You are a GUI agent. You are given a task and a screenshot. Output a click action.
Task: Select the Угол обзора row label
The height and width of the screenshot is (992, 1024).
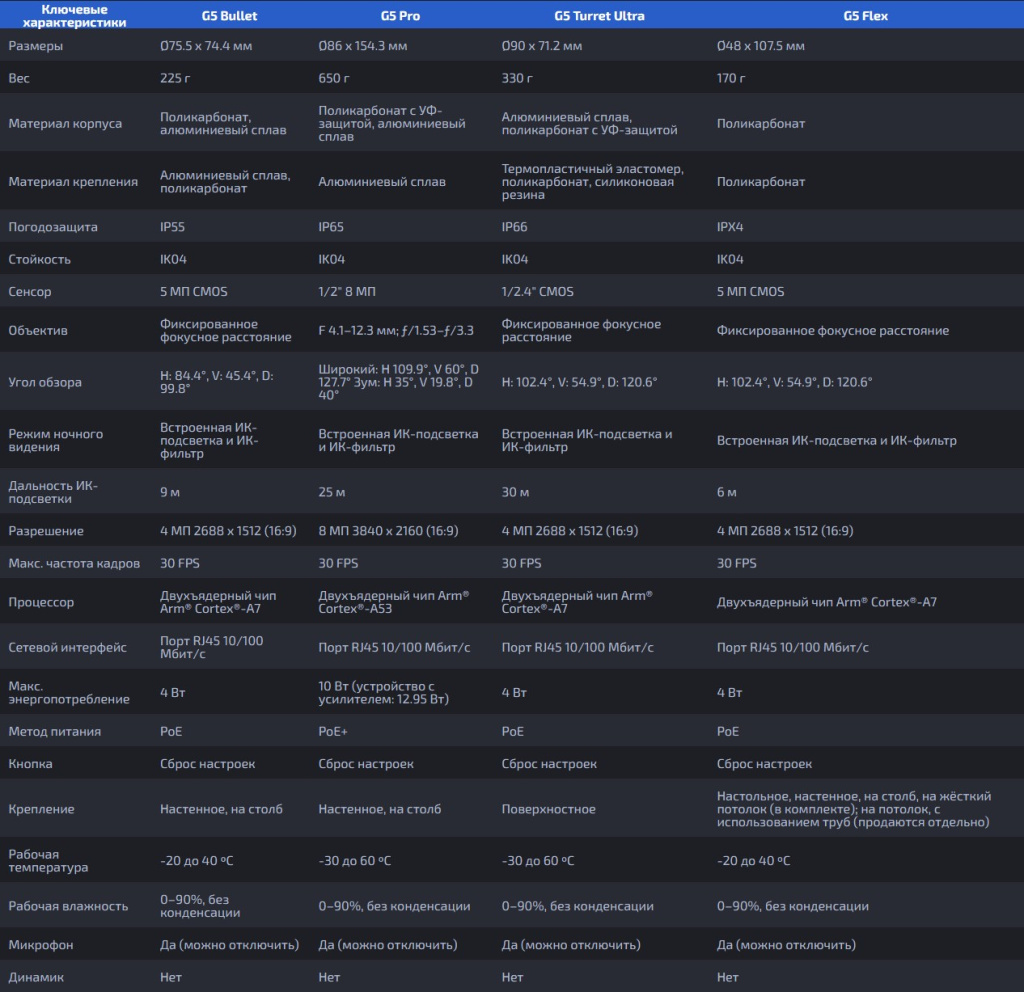click(x=45, y=382)
